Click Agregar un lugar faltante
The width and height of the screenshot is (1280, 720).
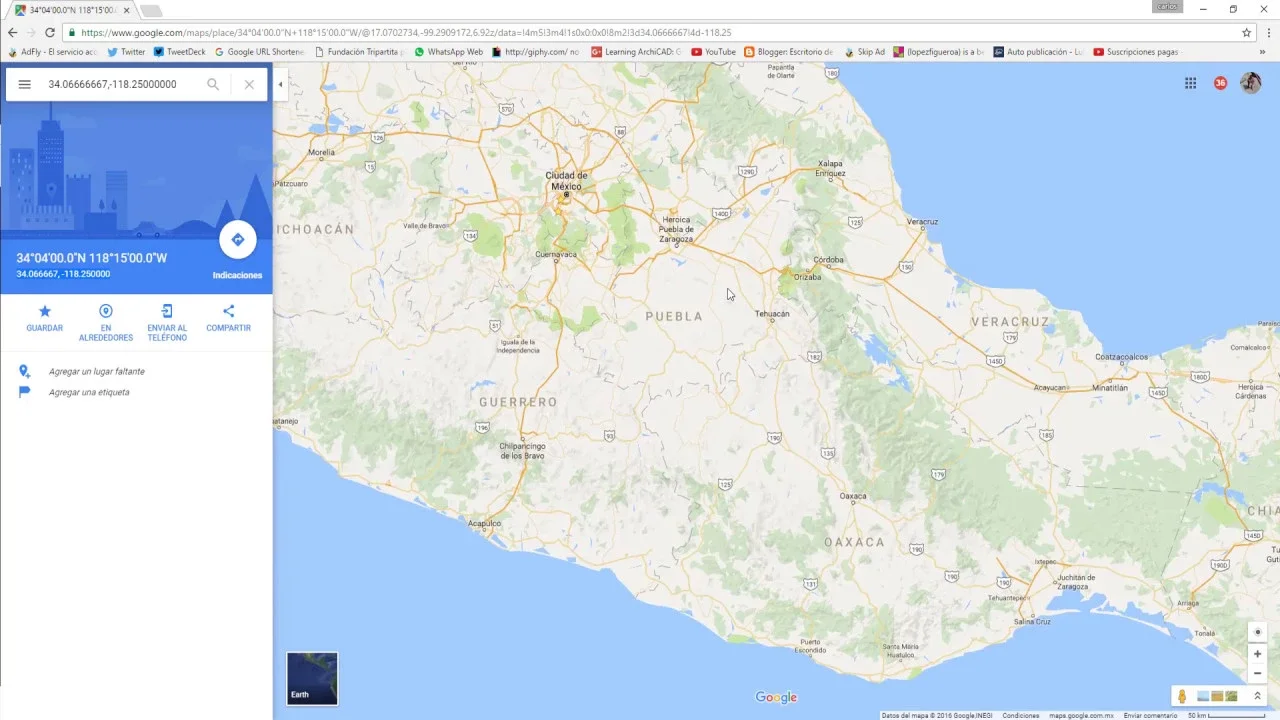pos(96,372)
